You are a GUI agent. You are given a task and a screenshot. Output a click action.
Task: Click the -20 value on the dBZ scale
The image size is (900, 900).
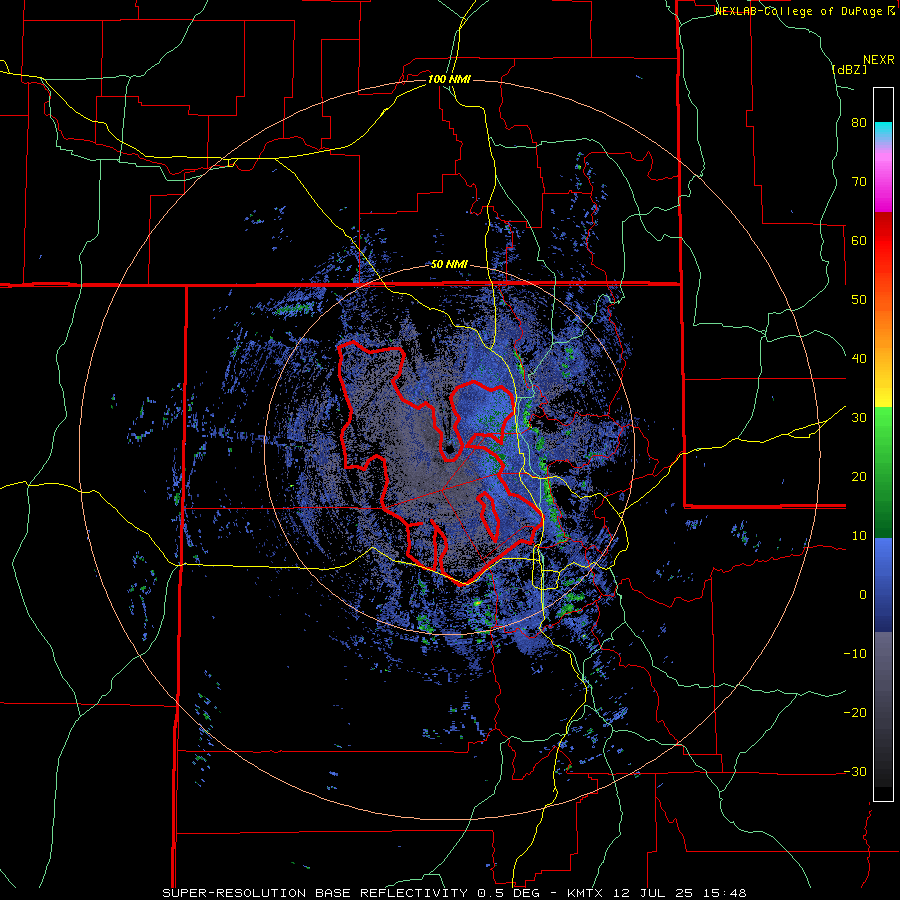coord(855,713)
